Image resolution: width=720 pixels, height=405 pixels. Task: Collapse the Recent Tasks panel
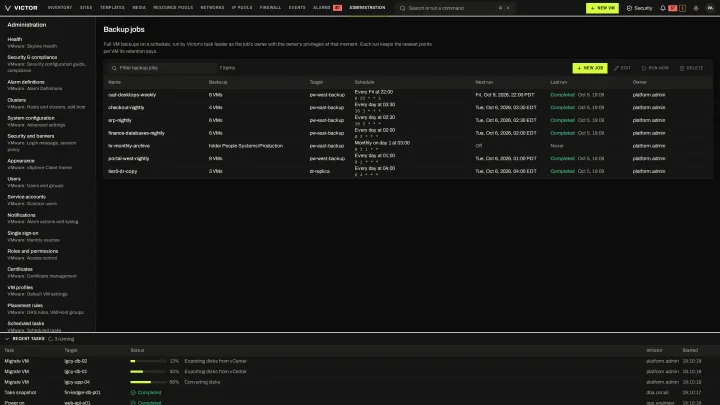7,339
